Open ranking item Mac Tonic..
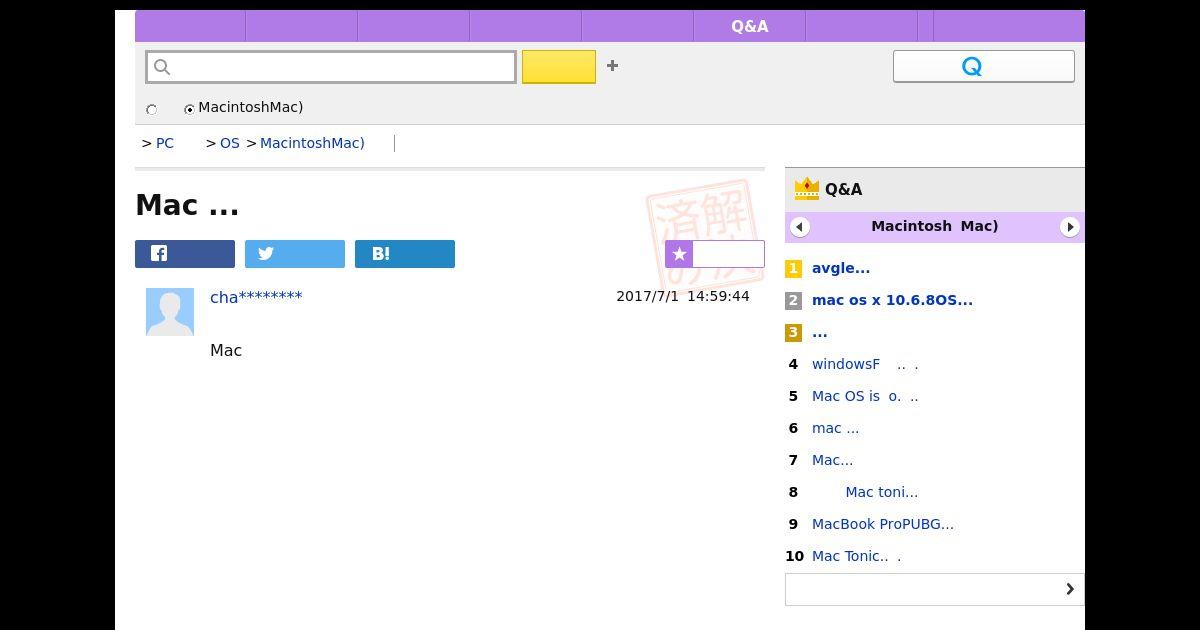Image resolution: width=1200 pixels, height=630 pixels. coord(856,556)
